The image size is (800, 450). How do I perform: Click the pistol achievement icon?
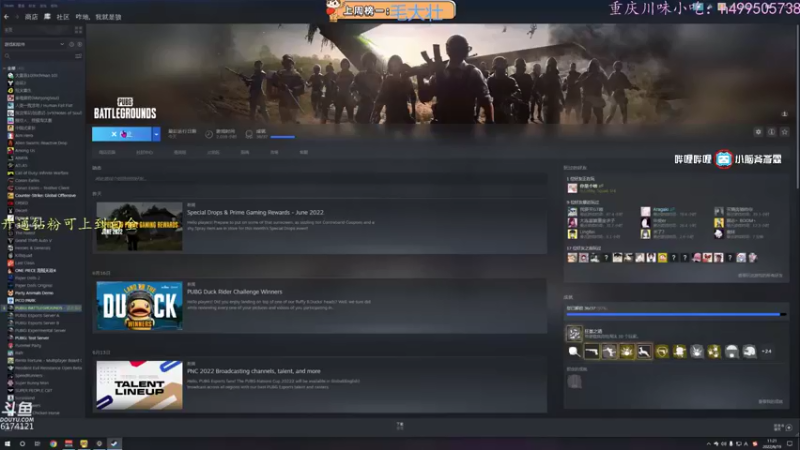592,352
